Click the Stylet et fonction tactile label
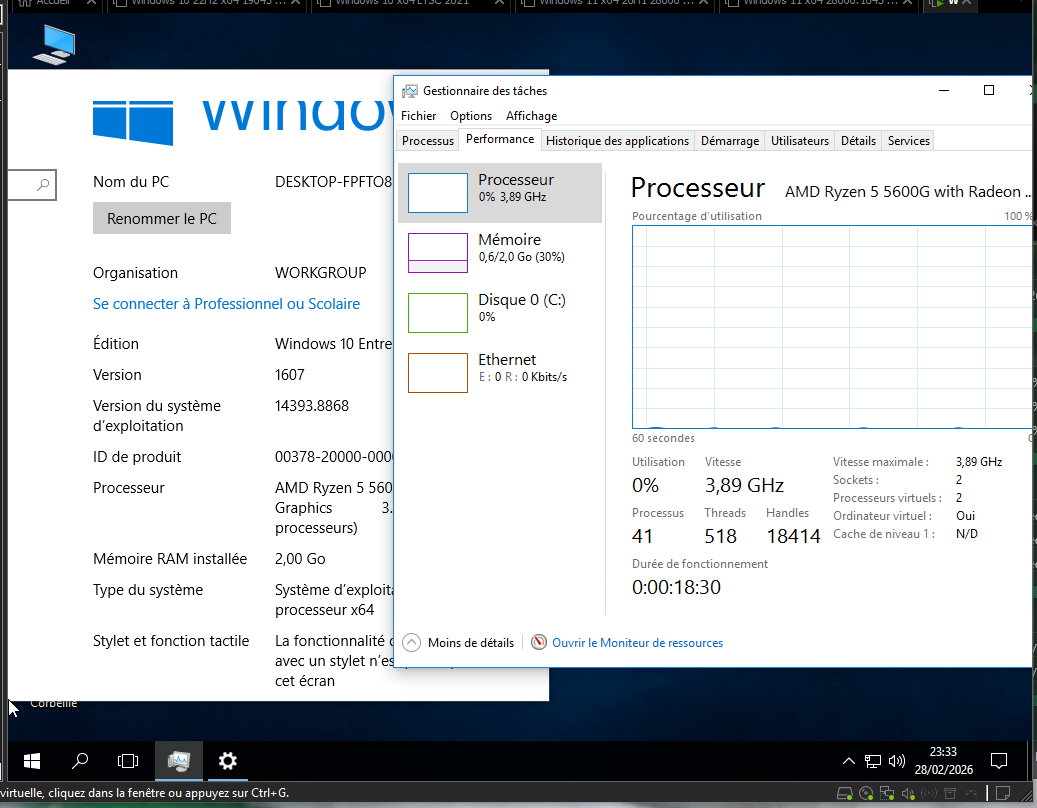The width and height of the screenshot is (1037, 808). tap(171, 641)
